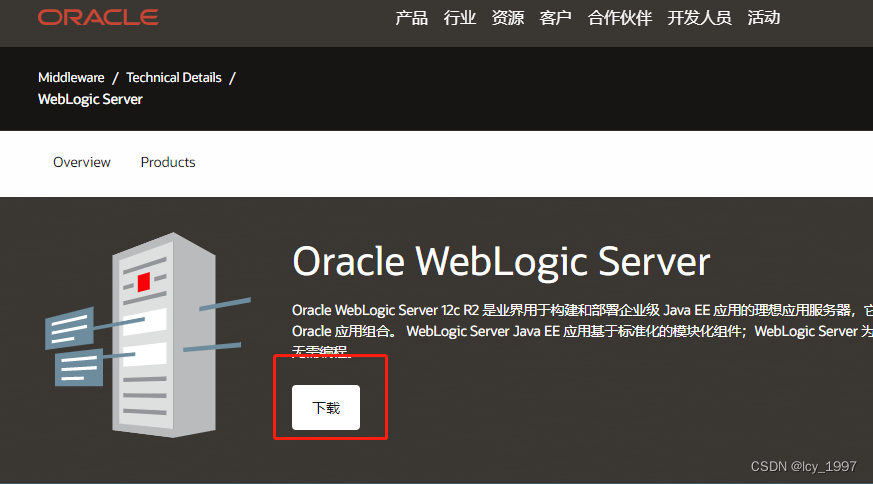
Task: Open the 客户 menu
Action: click(556, 18)
